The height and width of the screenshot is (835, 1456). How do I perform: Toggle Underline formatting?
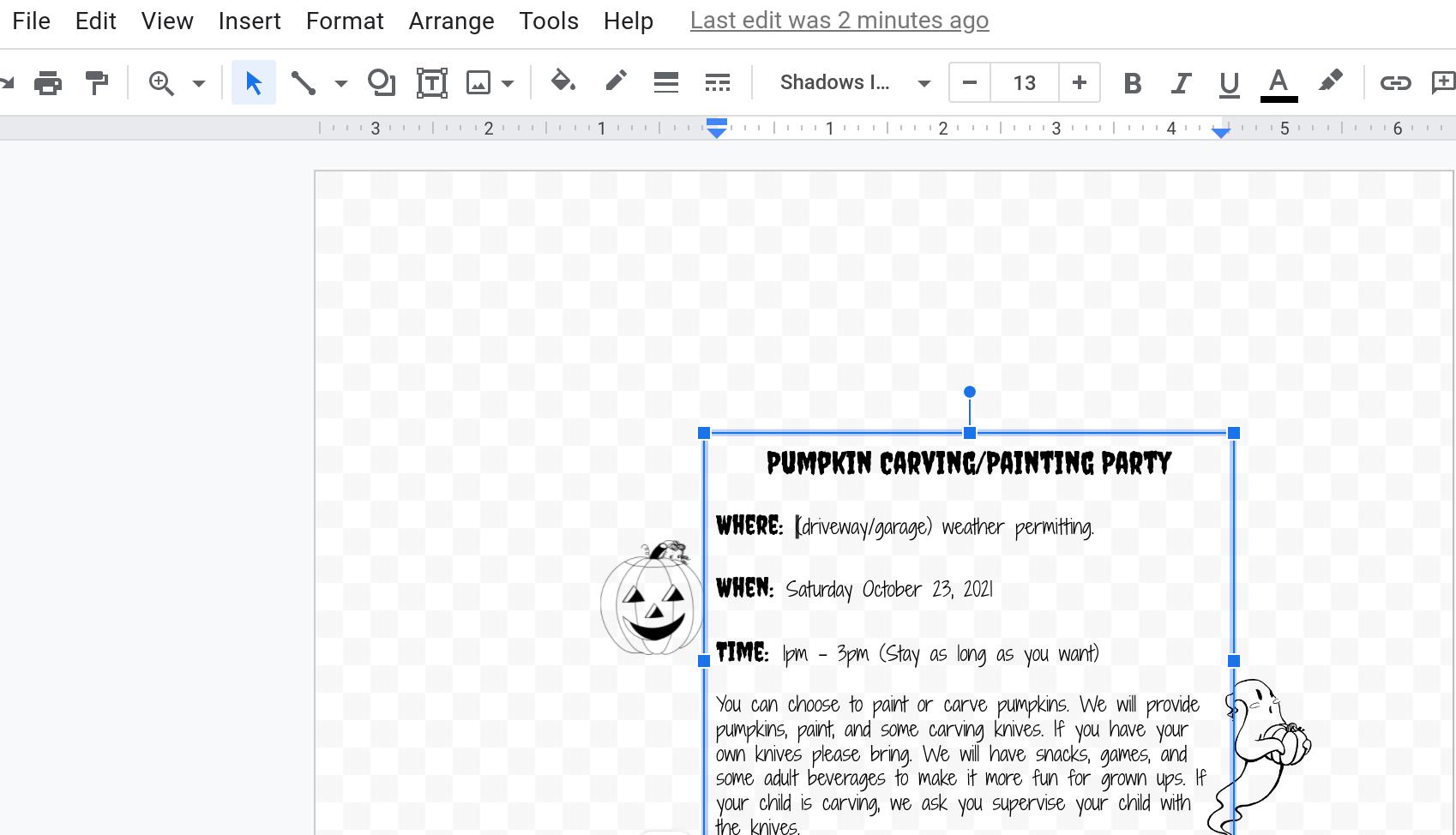point(1230,84)
